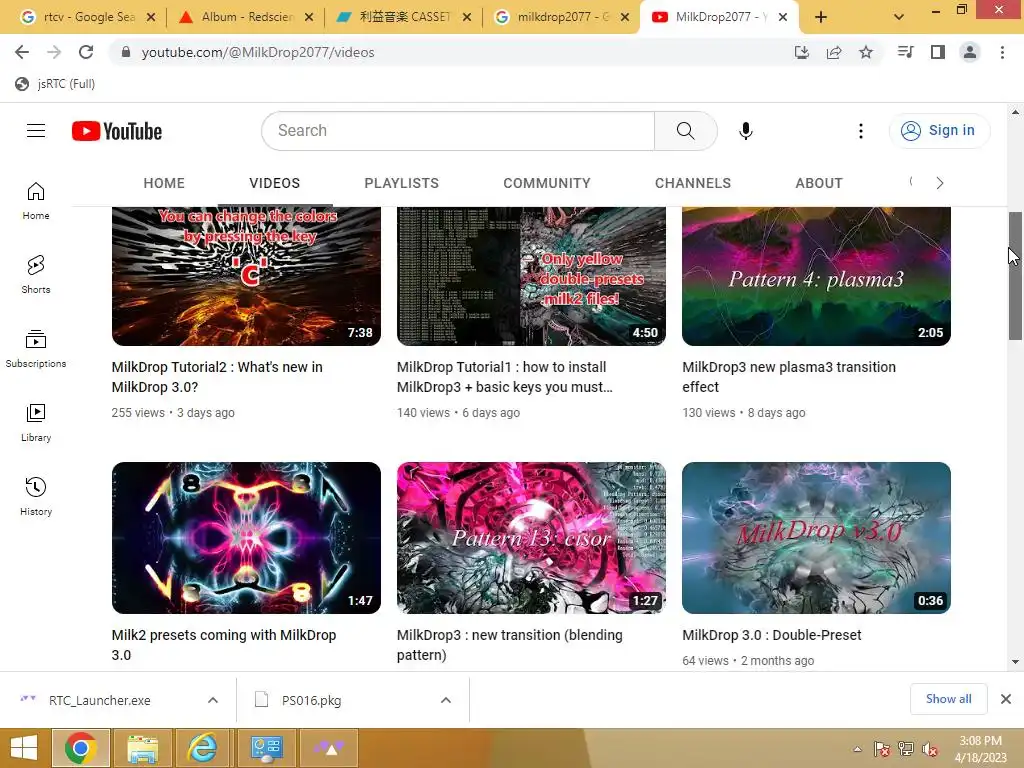Viewport: 1024px width, 768px height.
Task: Toggle the Chrome side panel
Action: 938,52
